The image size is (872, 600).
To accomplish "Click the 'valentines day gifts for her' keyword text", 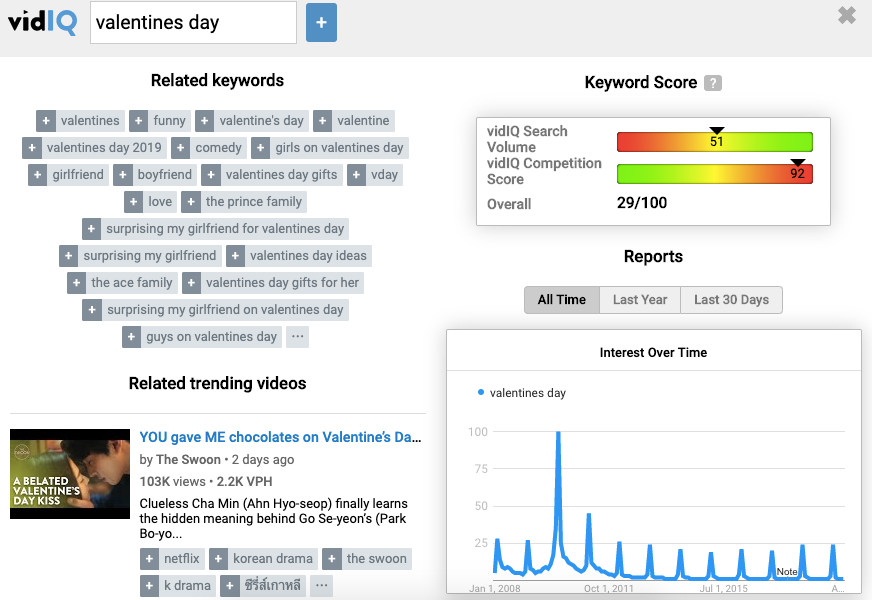I will point(283,282).
